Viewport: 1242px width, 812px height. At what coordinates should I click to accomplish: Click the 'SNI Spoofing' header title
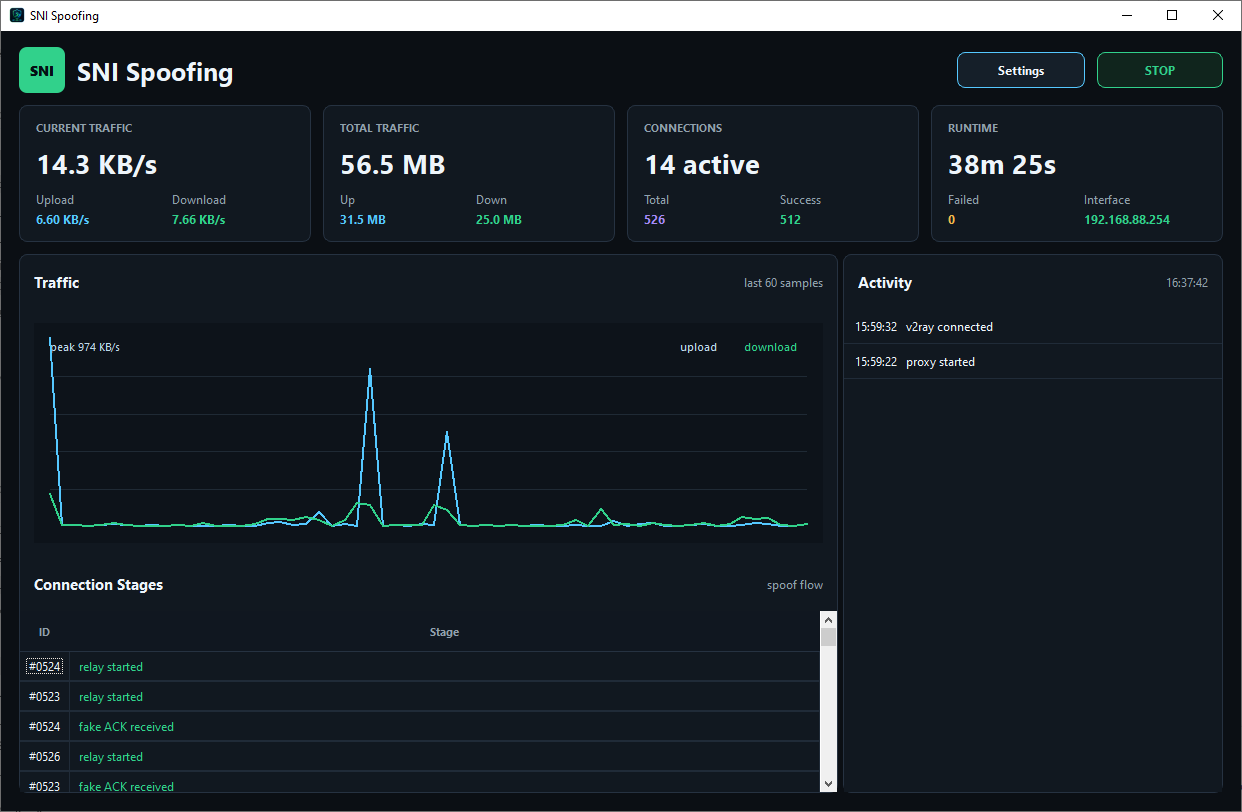pyautogui.click(x=155, y=72)
